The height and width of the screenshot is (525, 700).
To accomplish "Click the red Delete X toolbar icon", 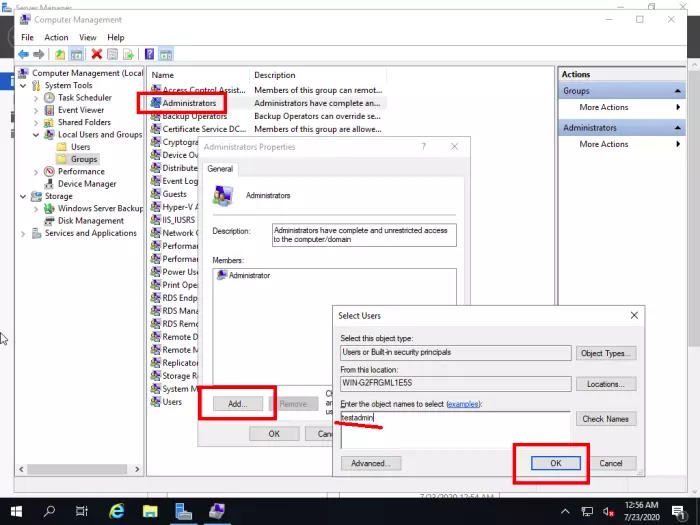I will click(x=96, y=54).
